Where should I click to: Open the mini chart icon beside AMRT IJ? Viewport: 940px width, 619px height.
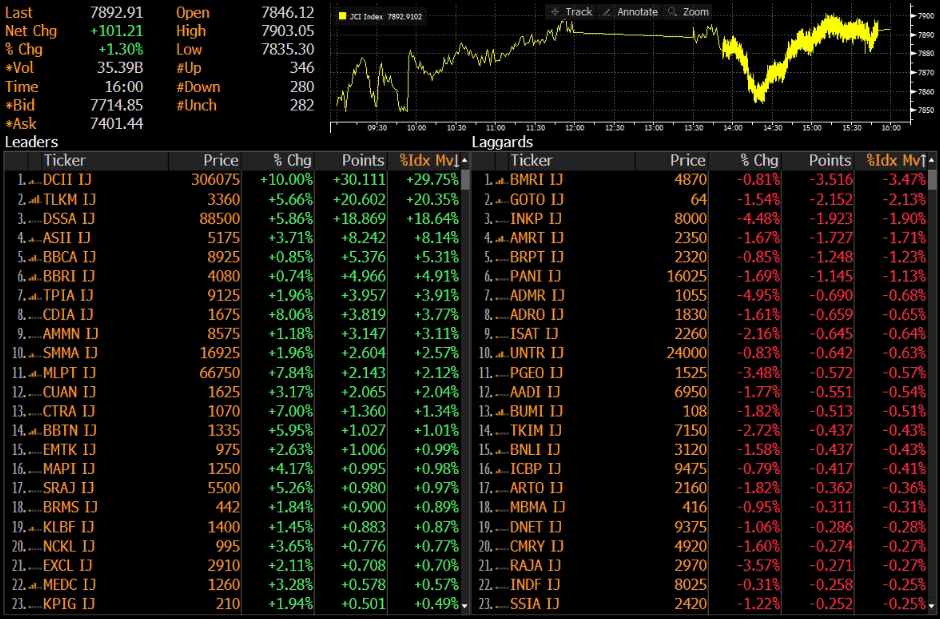coord(502,238)
